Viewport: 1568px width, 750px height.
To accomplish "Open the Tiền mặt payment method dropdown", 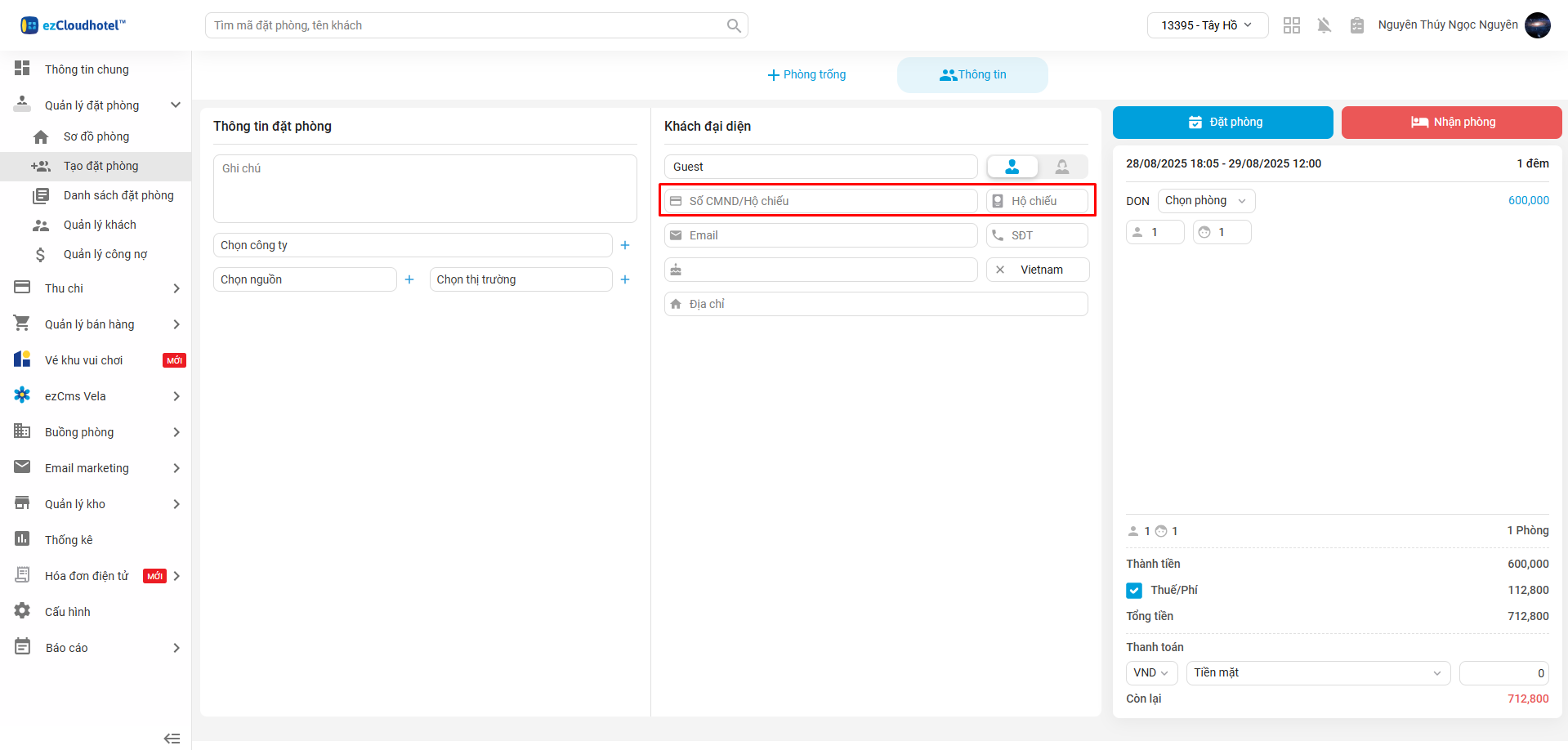I will (x=1317, y=673).
